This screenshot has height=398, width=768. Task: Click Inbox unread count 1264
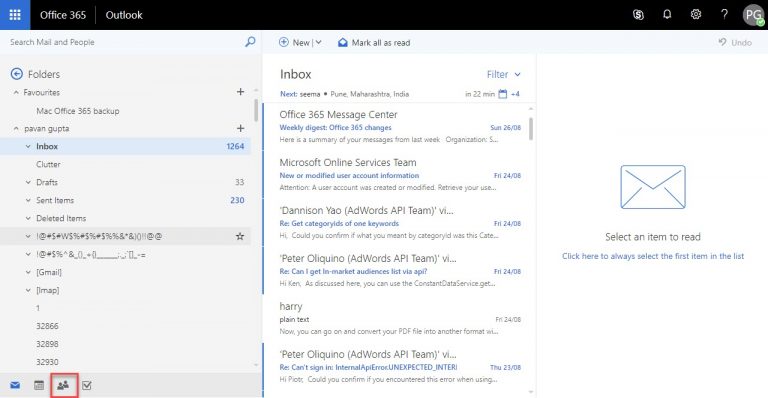click(235, 146)
